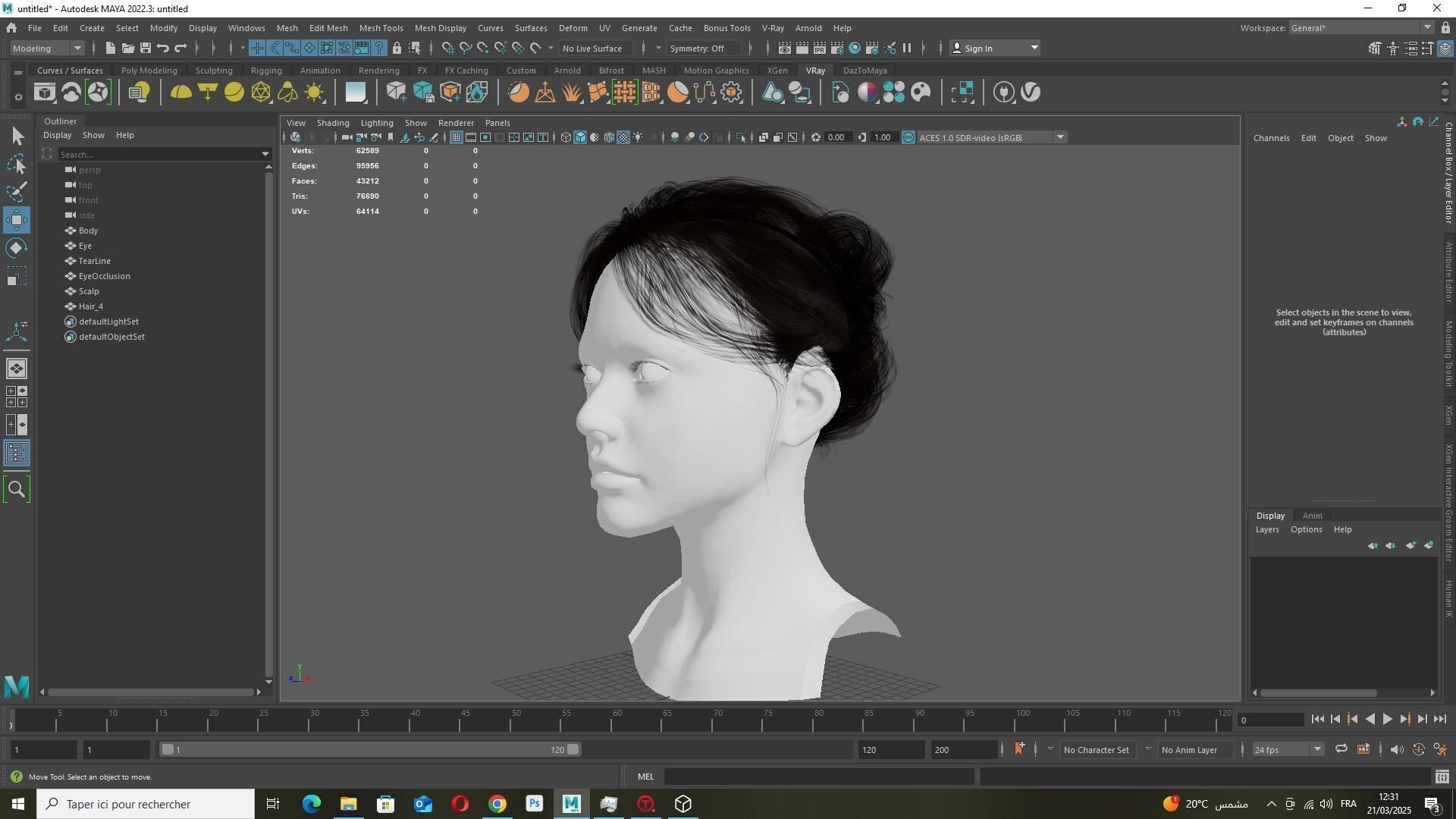Click the Outliner horizontal scrollbar
1456x819 pixels.
coord(150,692)
